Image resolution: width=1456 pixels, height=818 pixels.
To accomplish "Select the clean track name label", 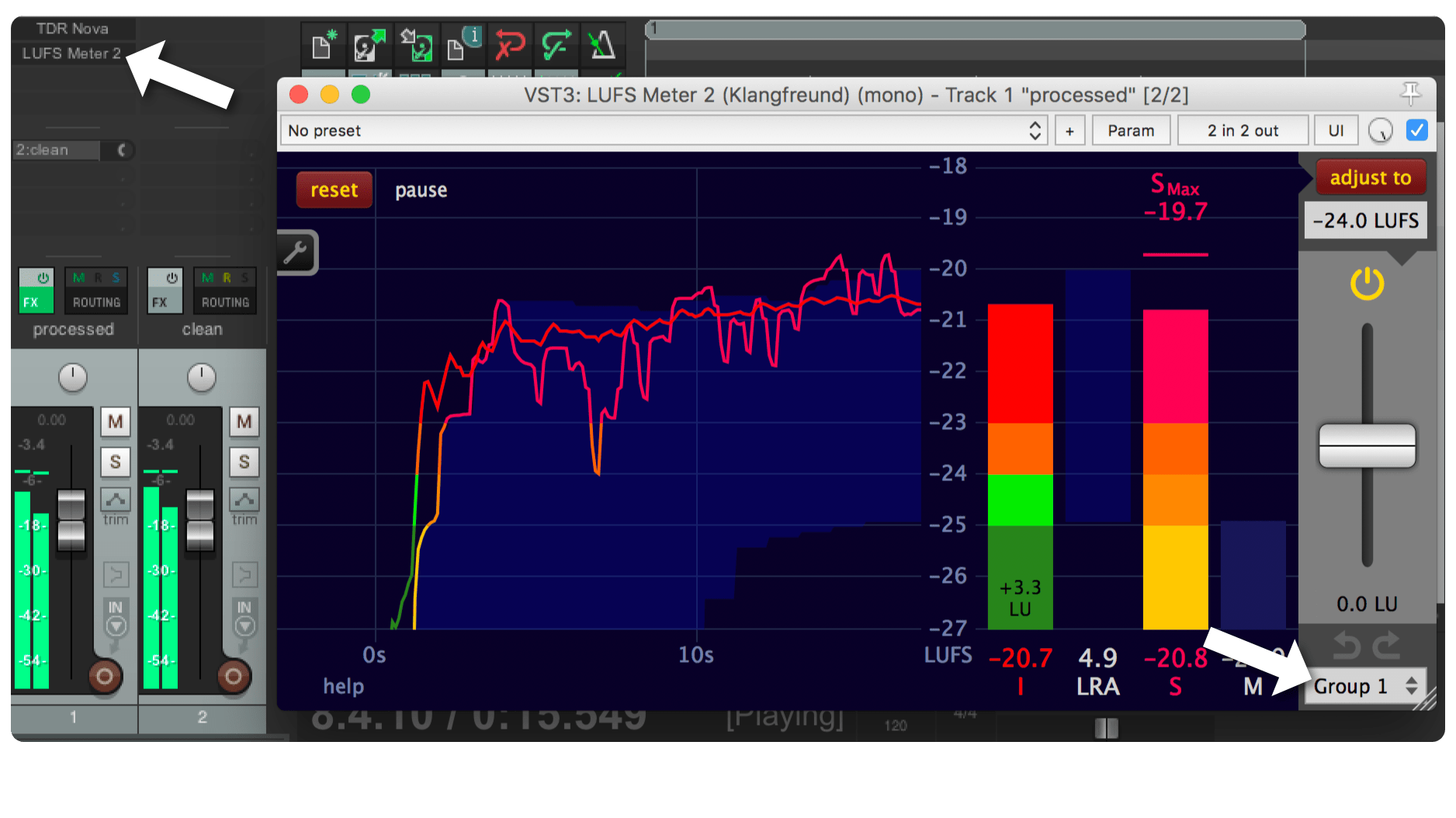I will pyautogui.click(x=202, y=329).
